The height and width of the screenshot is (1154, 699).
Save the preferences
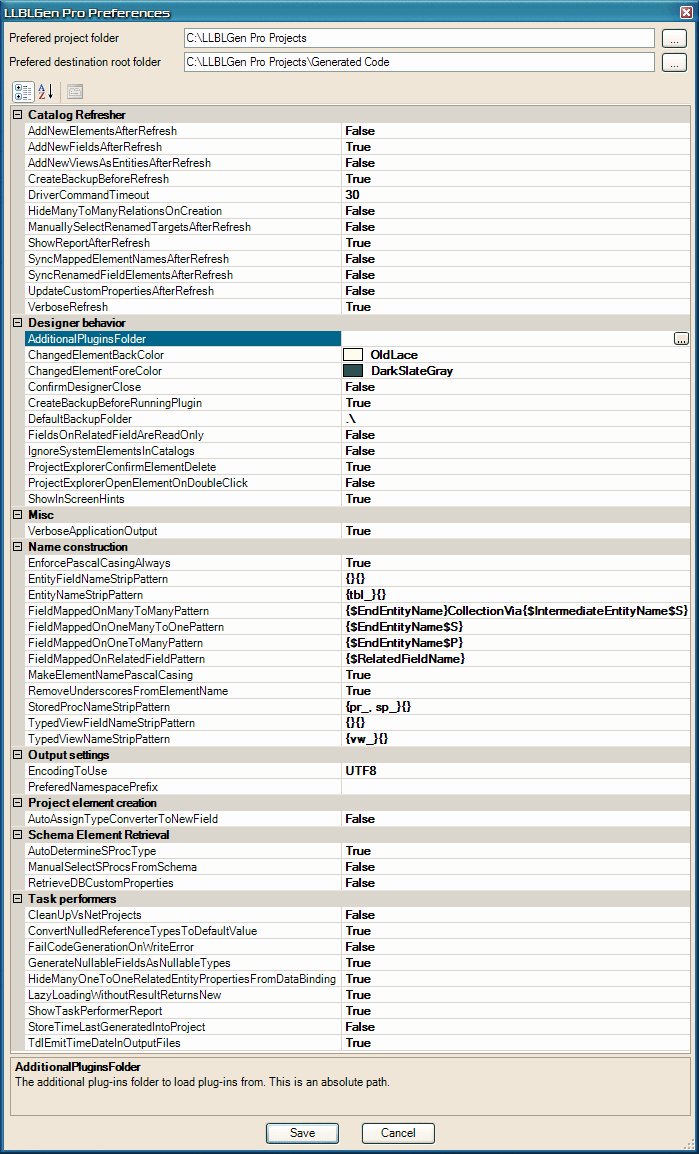point(302,1133)
